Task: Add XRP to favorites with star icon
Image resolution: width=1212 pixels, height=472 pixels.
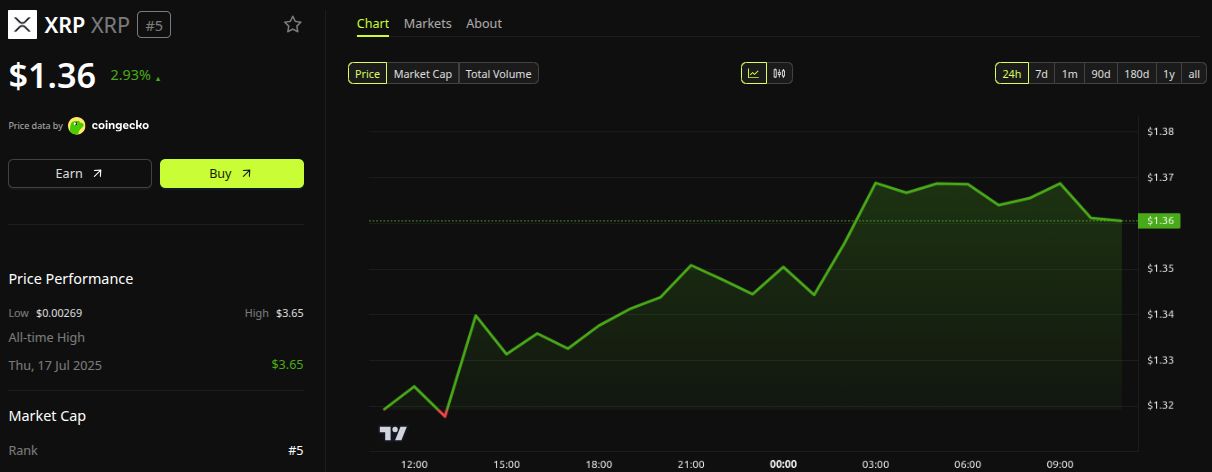Action: coord(292,25)
